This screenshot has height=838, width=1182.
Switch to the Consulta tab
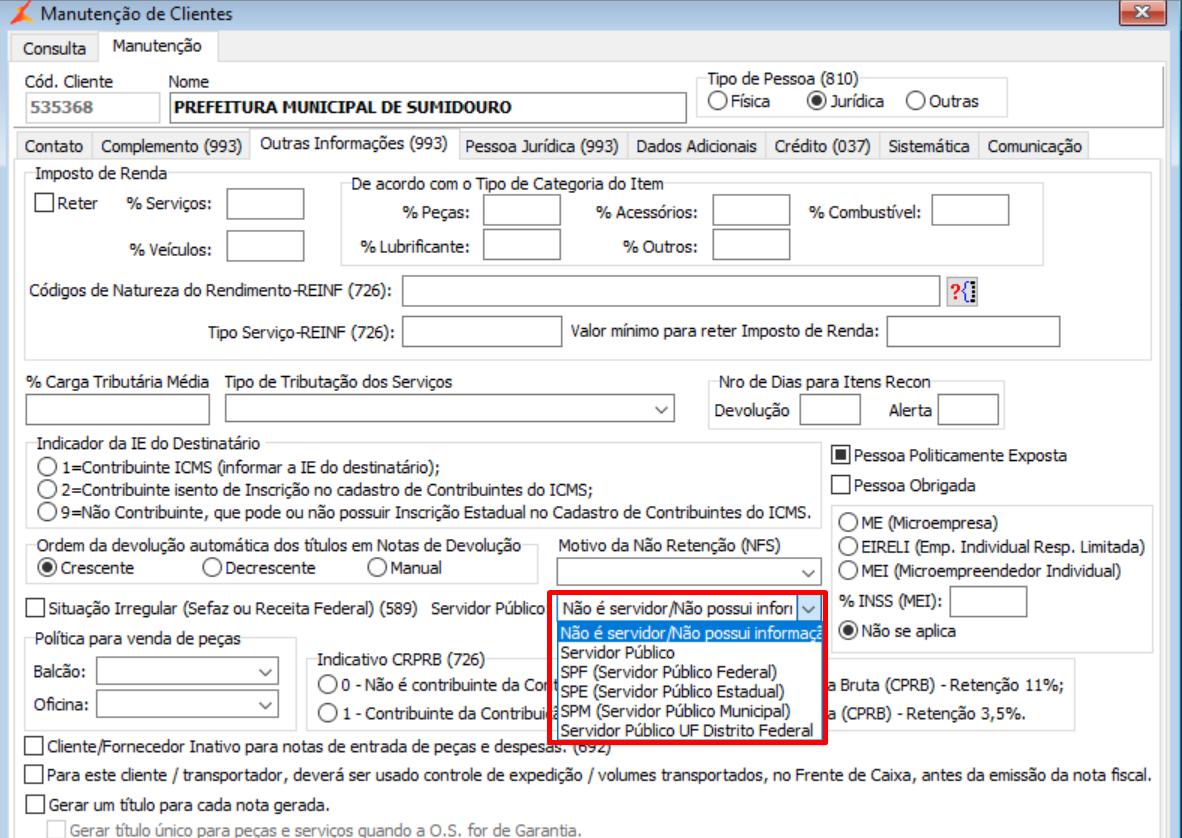click(54, 48)
